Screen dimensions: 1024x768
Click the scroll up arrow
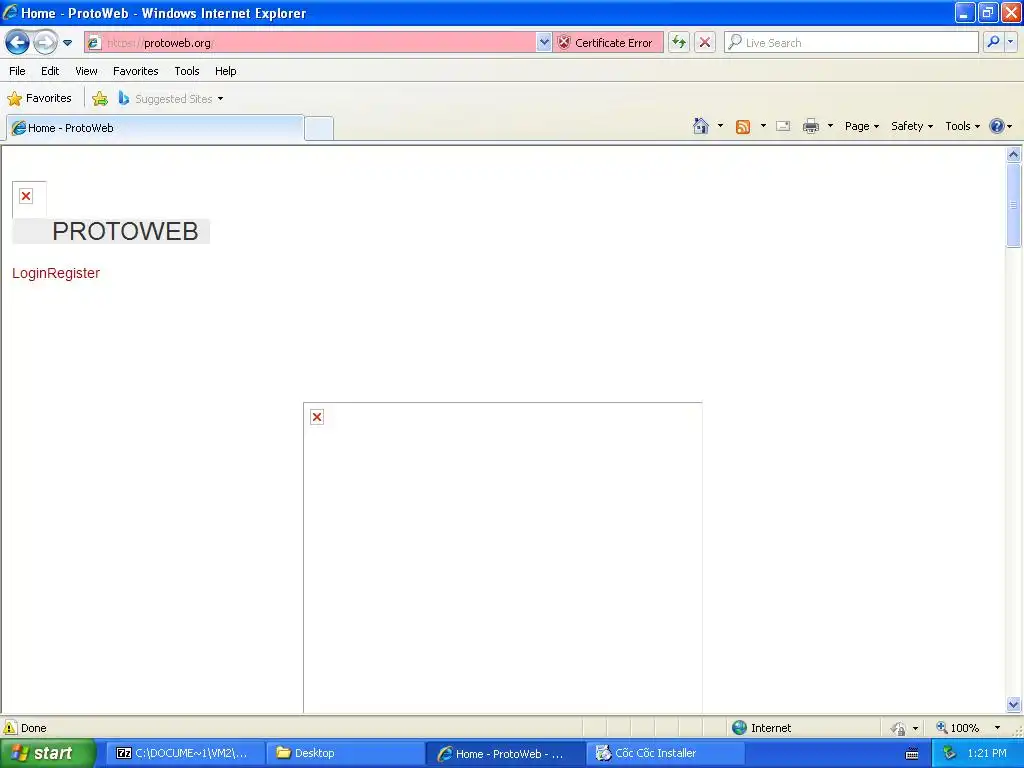1014,155
